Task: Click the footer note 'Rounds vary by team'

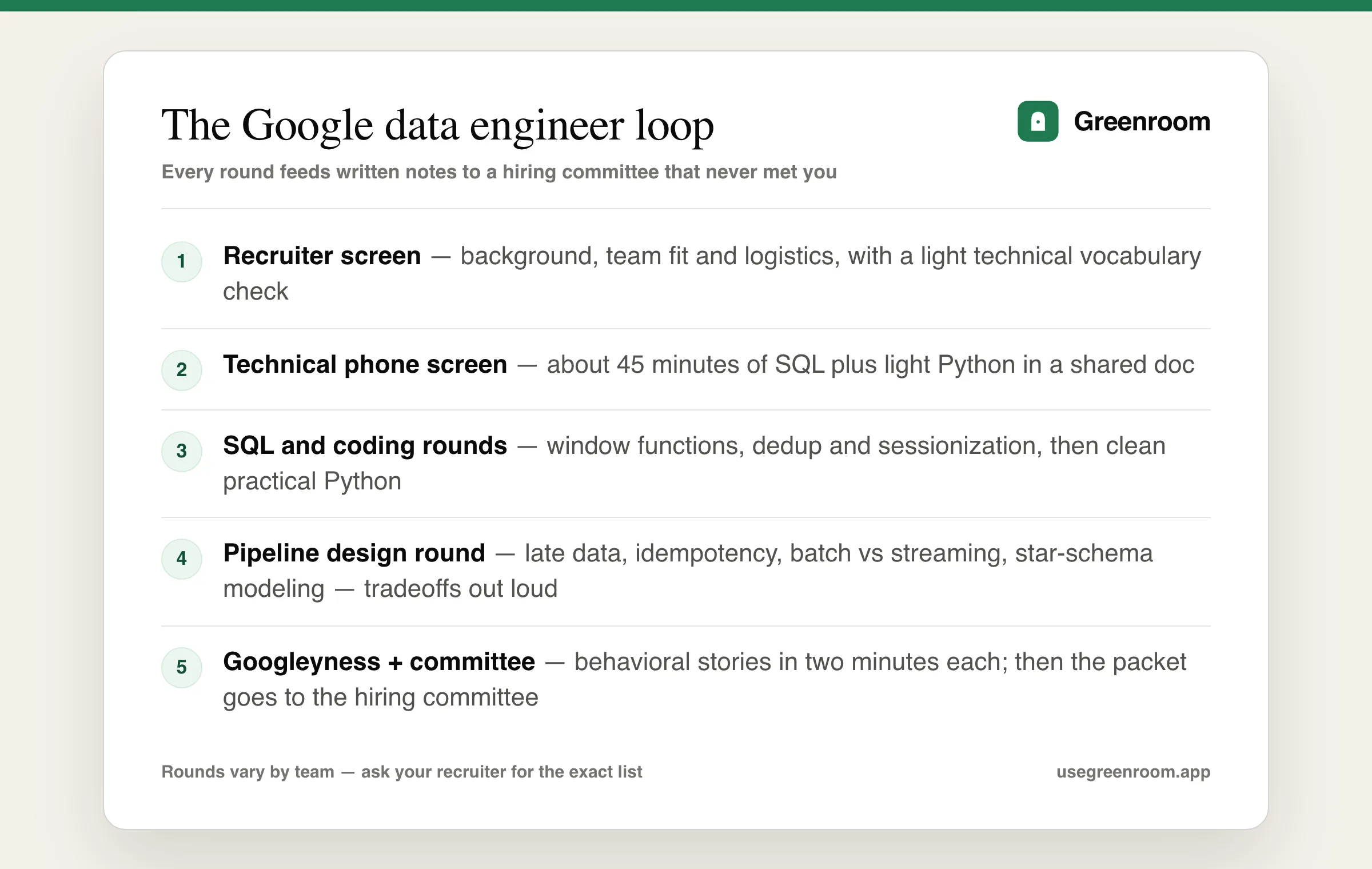Action: coord(248,772)
